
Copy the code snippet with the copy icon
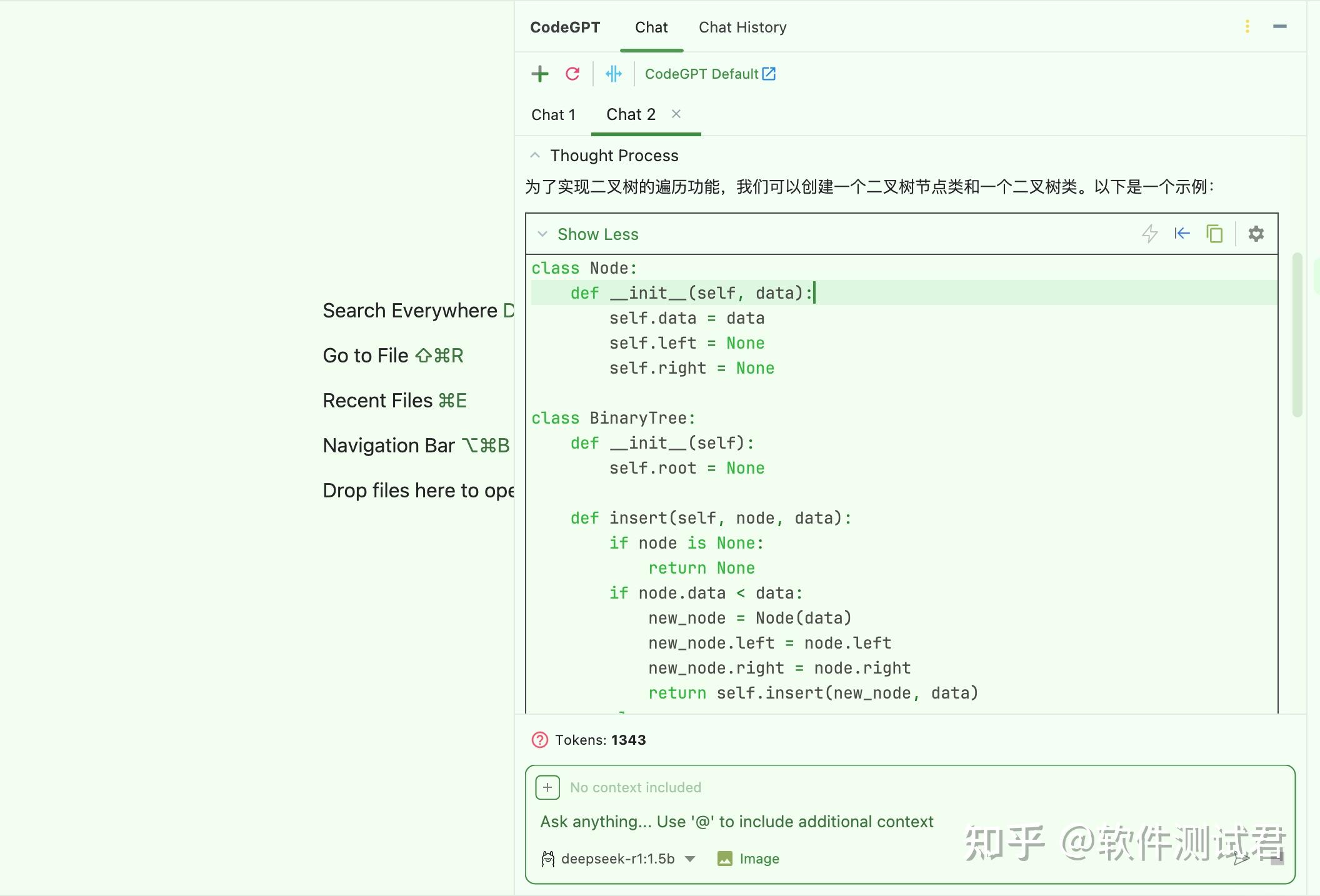tap(1214, 234)
